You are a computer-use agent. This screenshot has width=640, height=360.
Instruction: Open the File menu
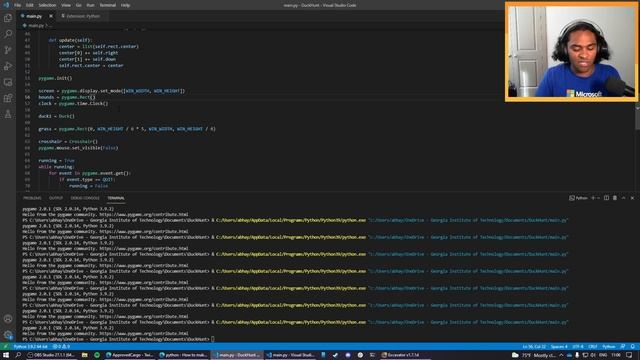click(18, 5)
